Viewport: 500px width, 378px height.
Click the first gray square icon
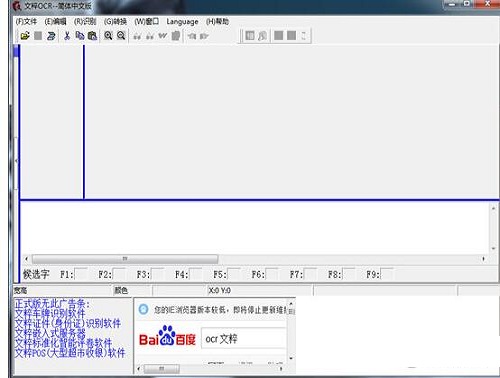[x=278, y=35]
